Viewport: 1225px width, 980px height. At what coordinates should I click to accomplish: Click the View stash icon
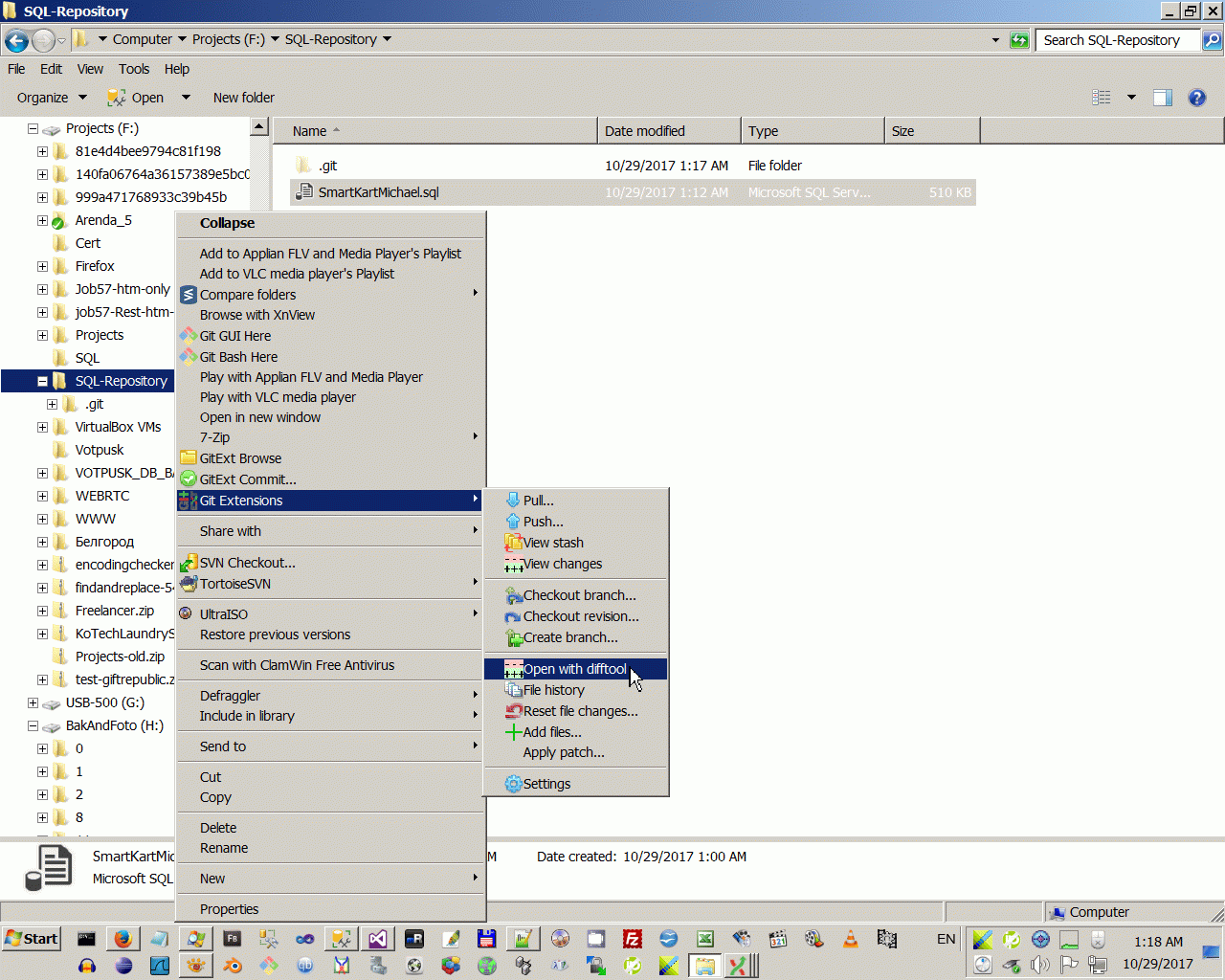point(514,543)
